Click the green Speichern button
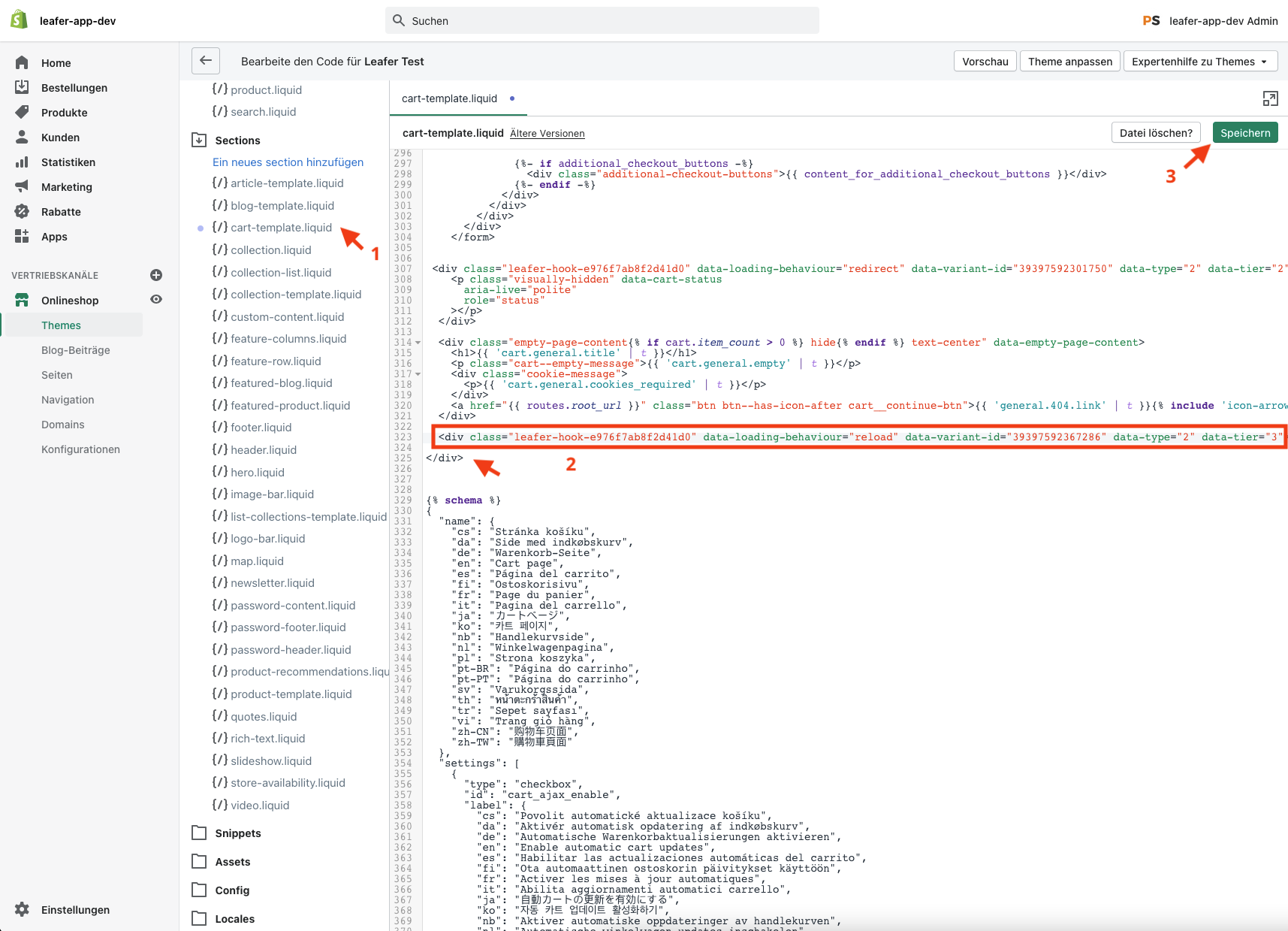Image resolution: width=1288 pixels, height=931 pixels. [1244, 132]
